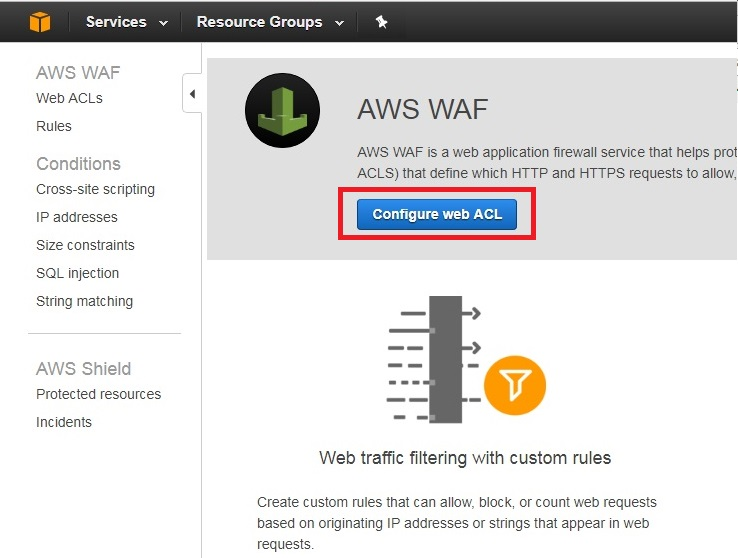This screenshot has width=738, height=558.
Task: View Incidents under AWS Shield
Action: (64, 422)
